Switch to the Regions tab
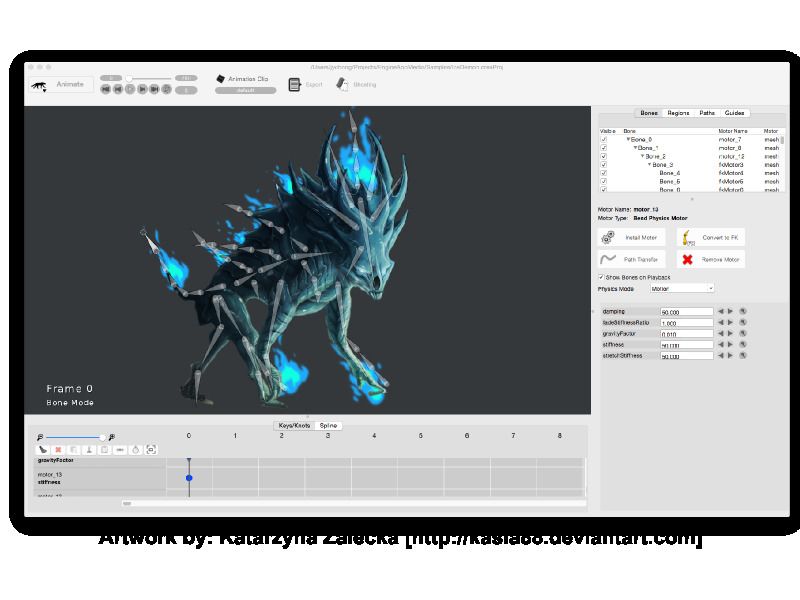Image resolution: width=800 pixels, height=600 pixels. coord(676,113)
